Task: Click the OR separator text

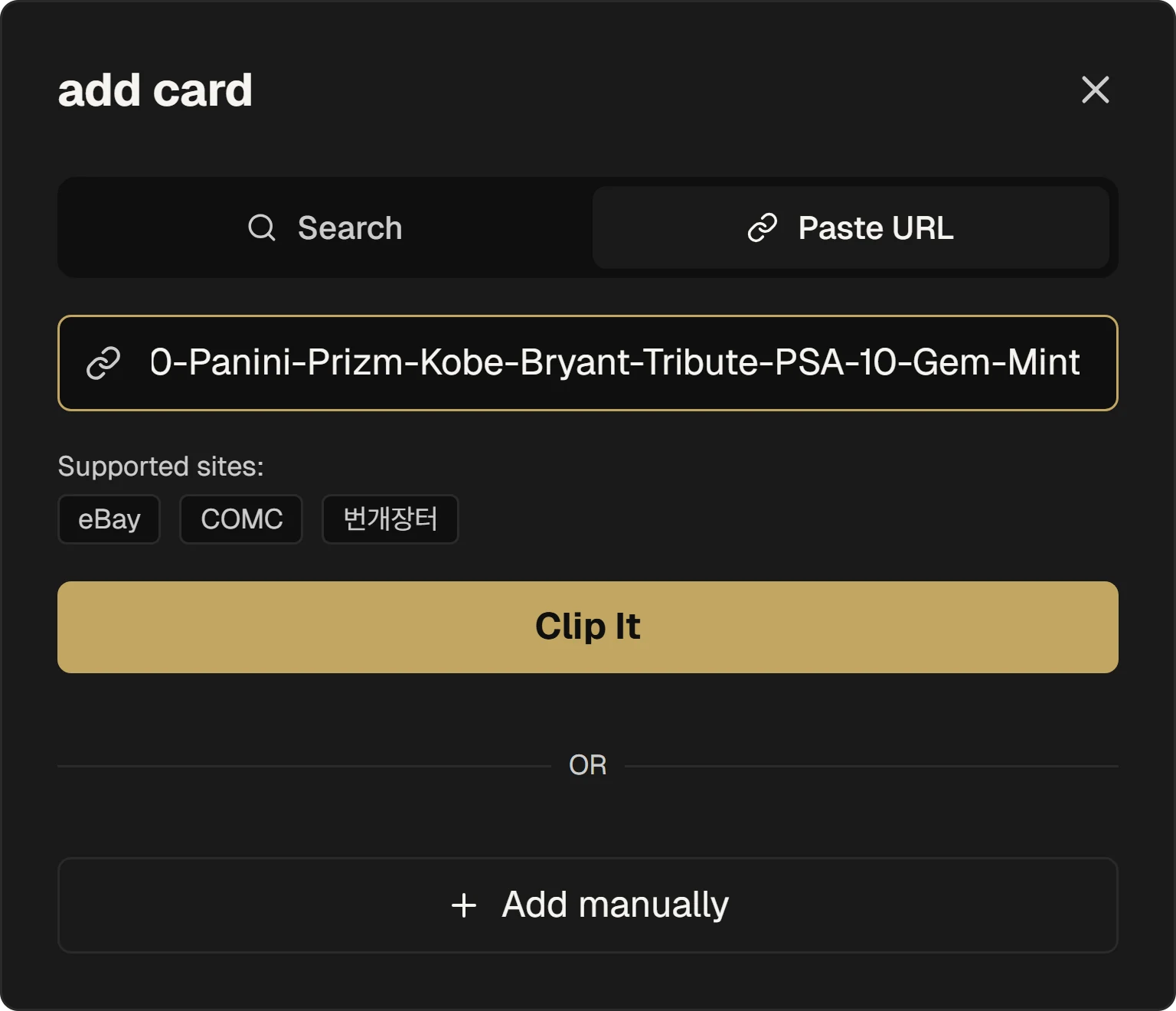Action: pos(588,765)
